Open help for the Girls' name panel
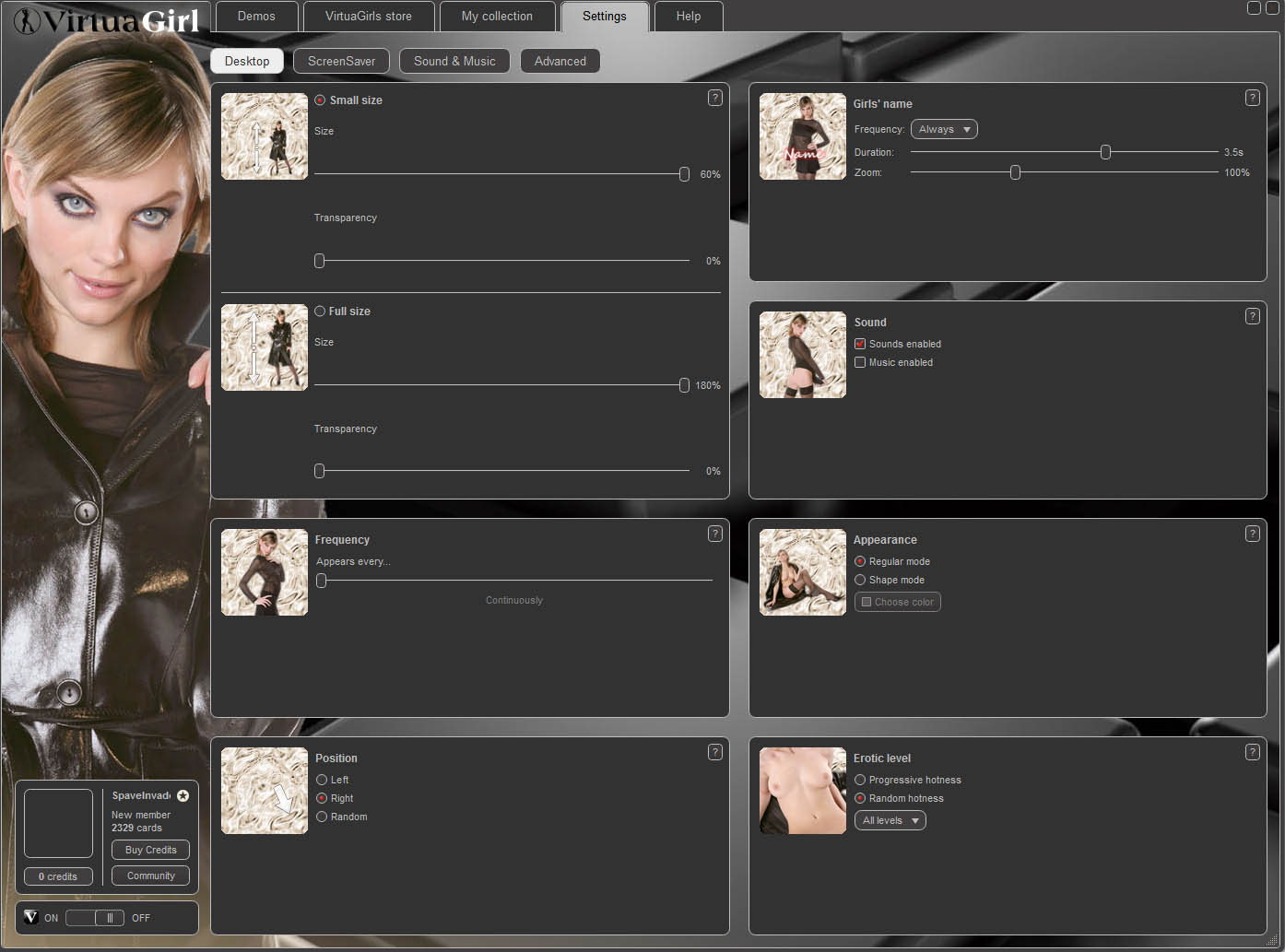The image size is (1285, 952). click(1252, 98)
